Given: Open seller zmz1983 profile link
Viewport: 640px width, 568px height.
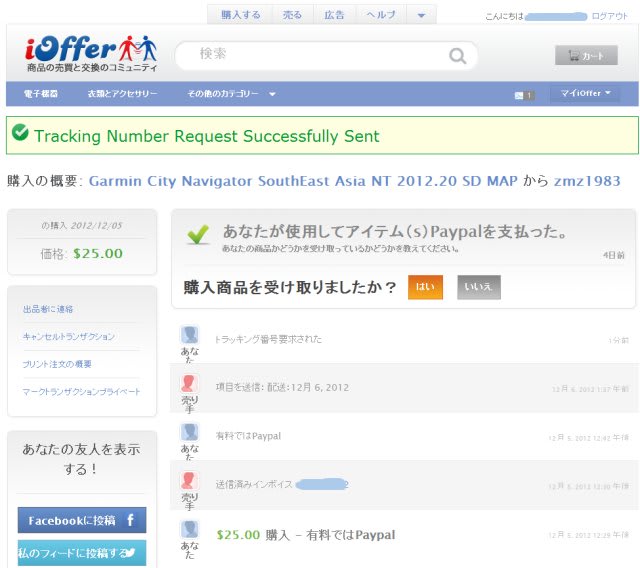Looking at the screenshot, I should [x=587, y=181].
